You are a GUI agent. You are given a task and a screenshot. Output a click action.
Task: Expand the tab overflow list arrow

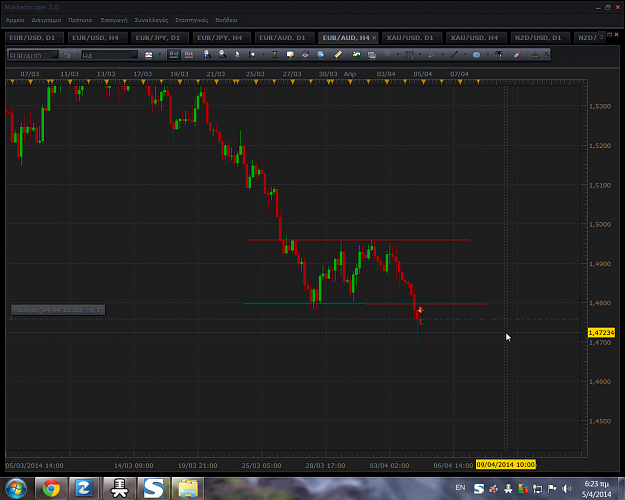[601, 37]
